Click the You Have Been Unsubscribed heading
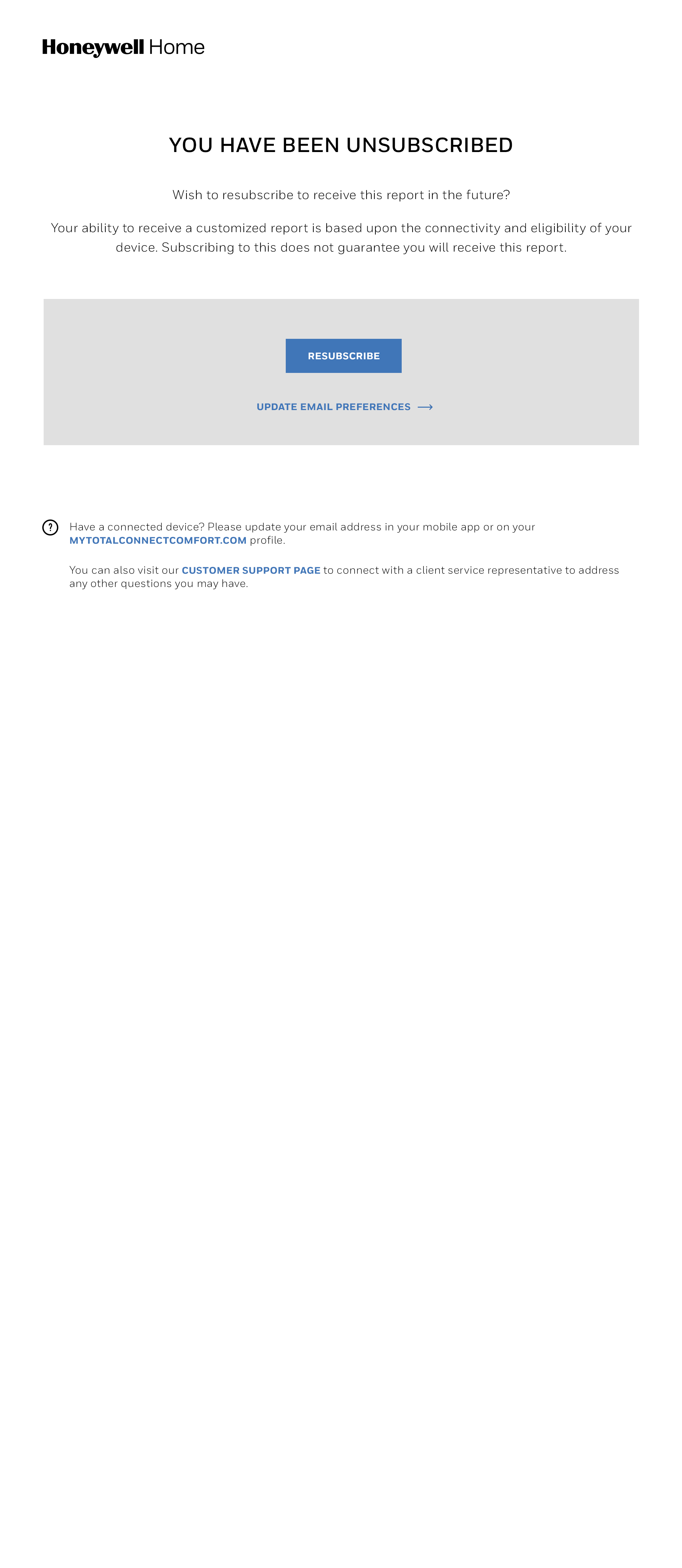 point(341,146)
